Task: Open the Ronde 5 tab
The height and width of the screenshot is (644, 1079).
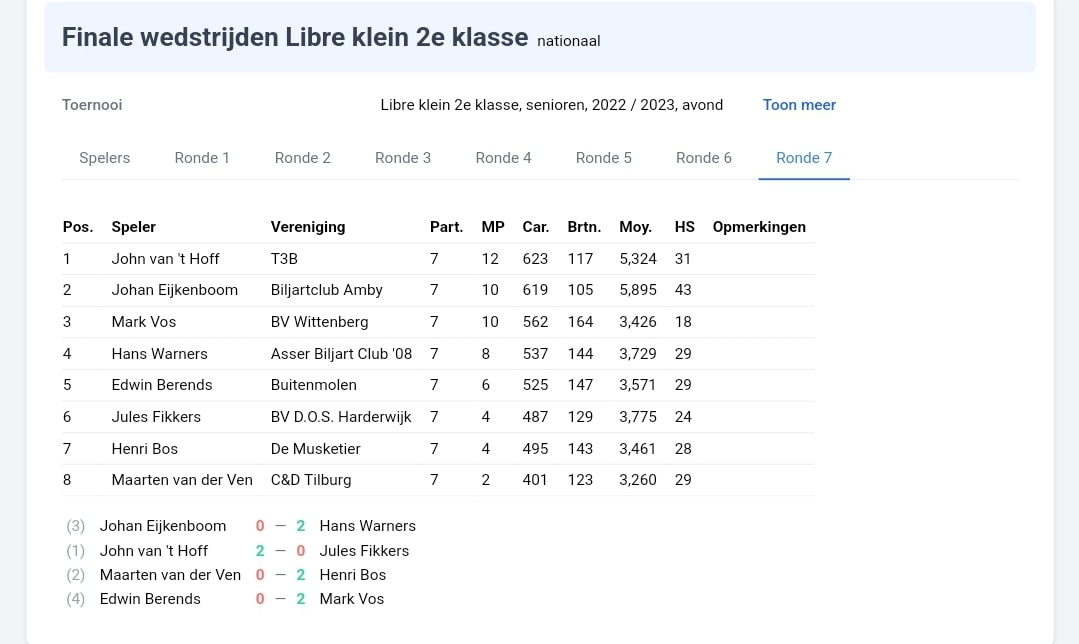Action: coord(604,158)
